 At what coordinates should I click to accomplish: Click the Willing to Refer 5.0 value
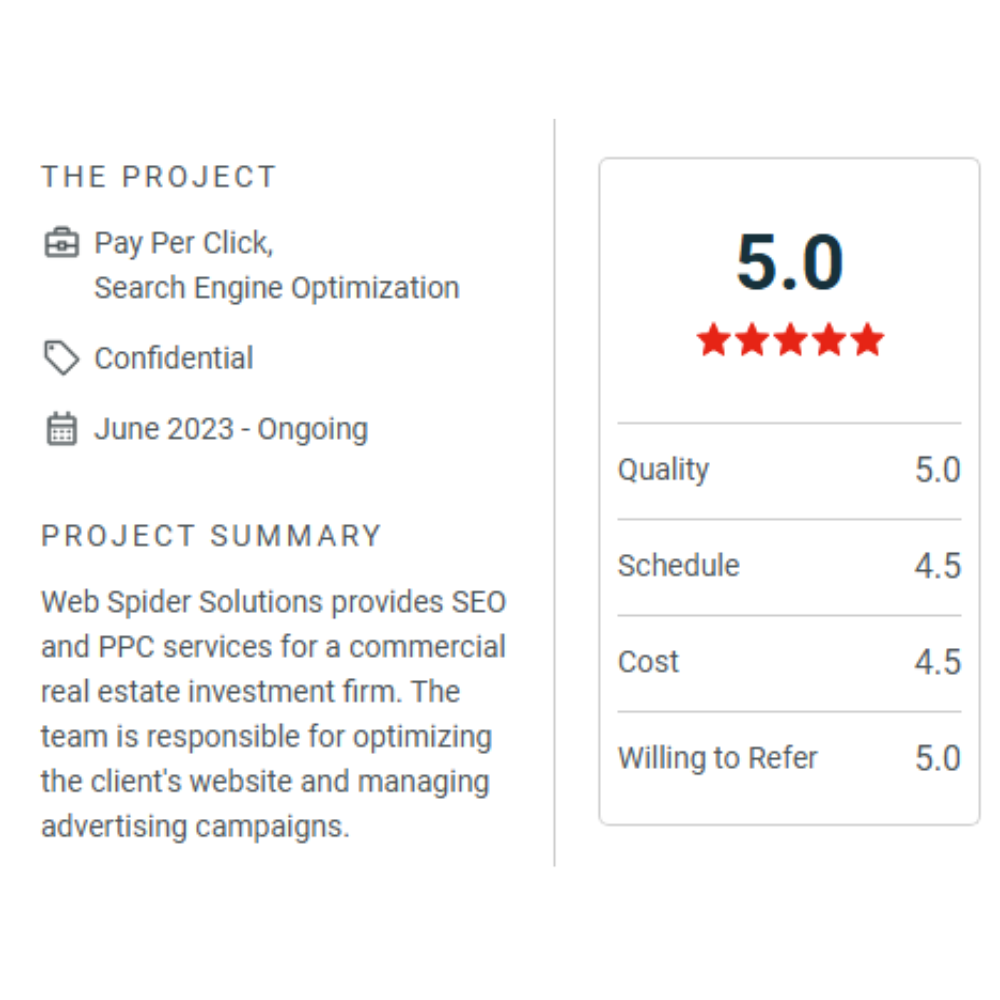[x=937, y=758]
